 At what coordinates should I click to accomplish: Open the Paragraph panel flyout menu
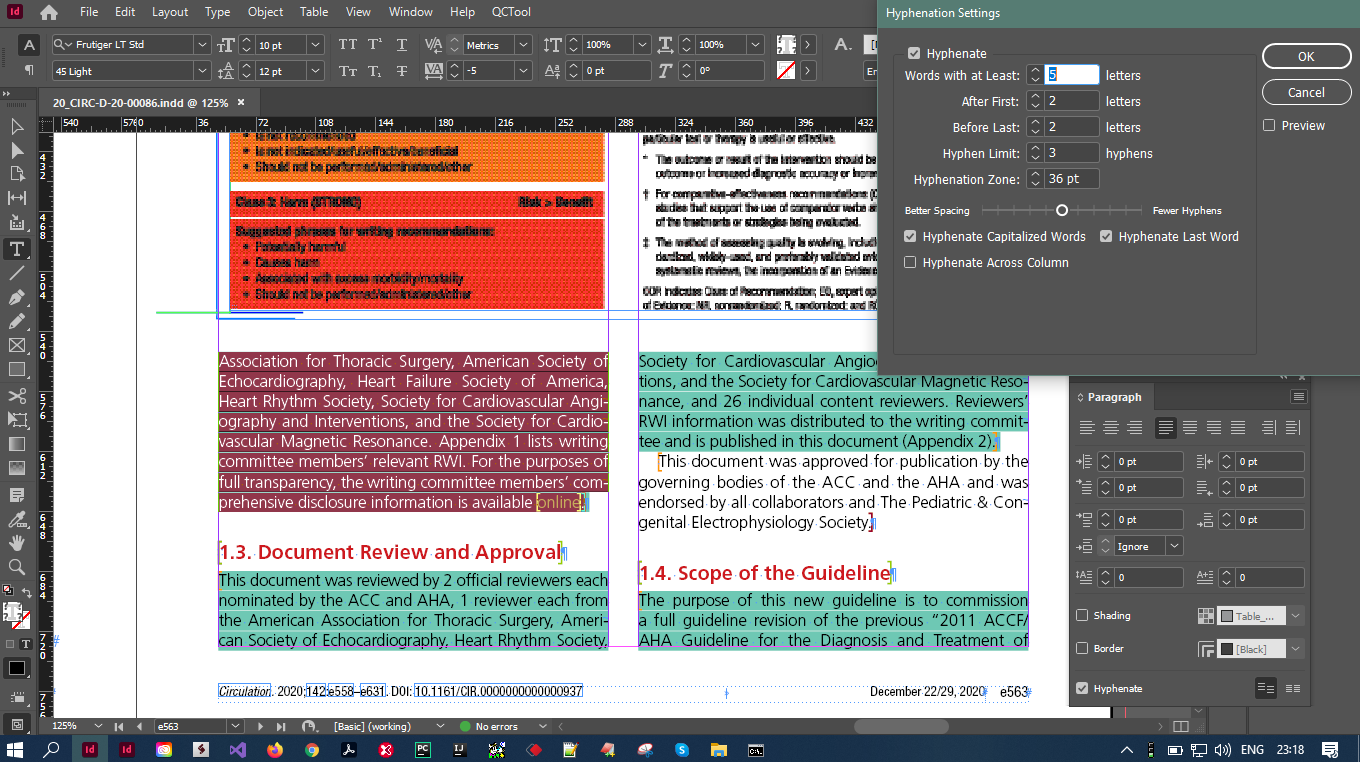tap(1298, 397)
